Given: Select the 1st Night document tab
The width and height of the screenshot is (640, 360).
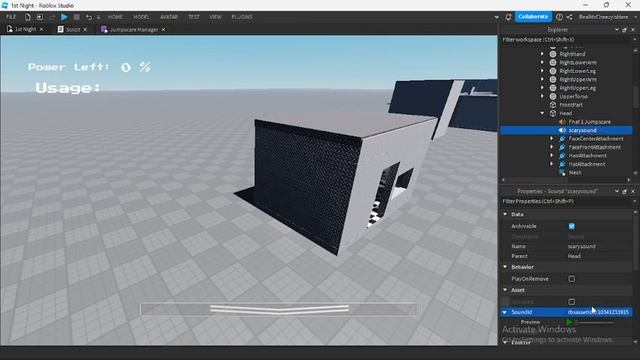Looking at the screenshot, I should click(x=25, y=29).
